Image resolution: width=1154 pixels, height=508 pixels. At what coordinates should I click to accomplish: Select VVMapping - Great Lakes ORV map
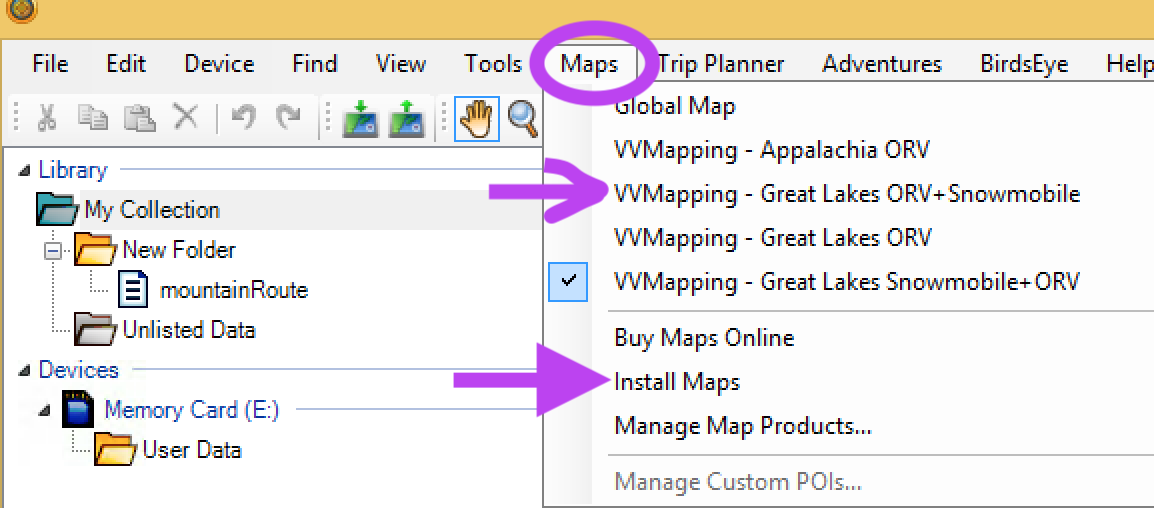[773, 238]
